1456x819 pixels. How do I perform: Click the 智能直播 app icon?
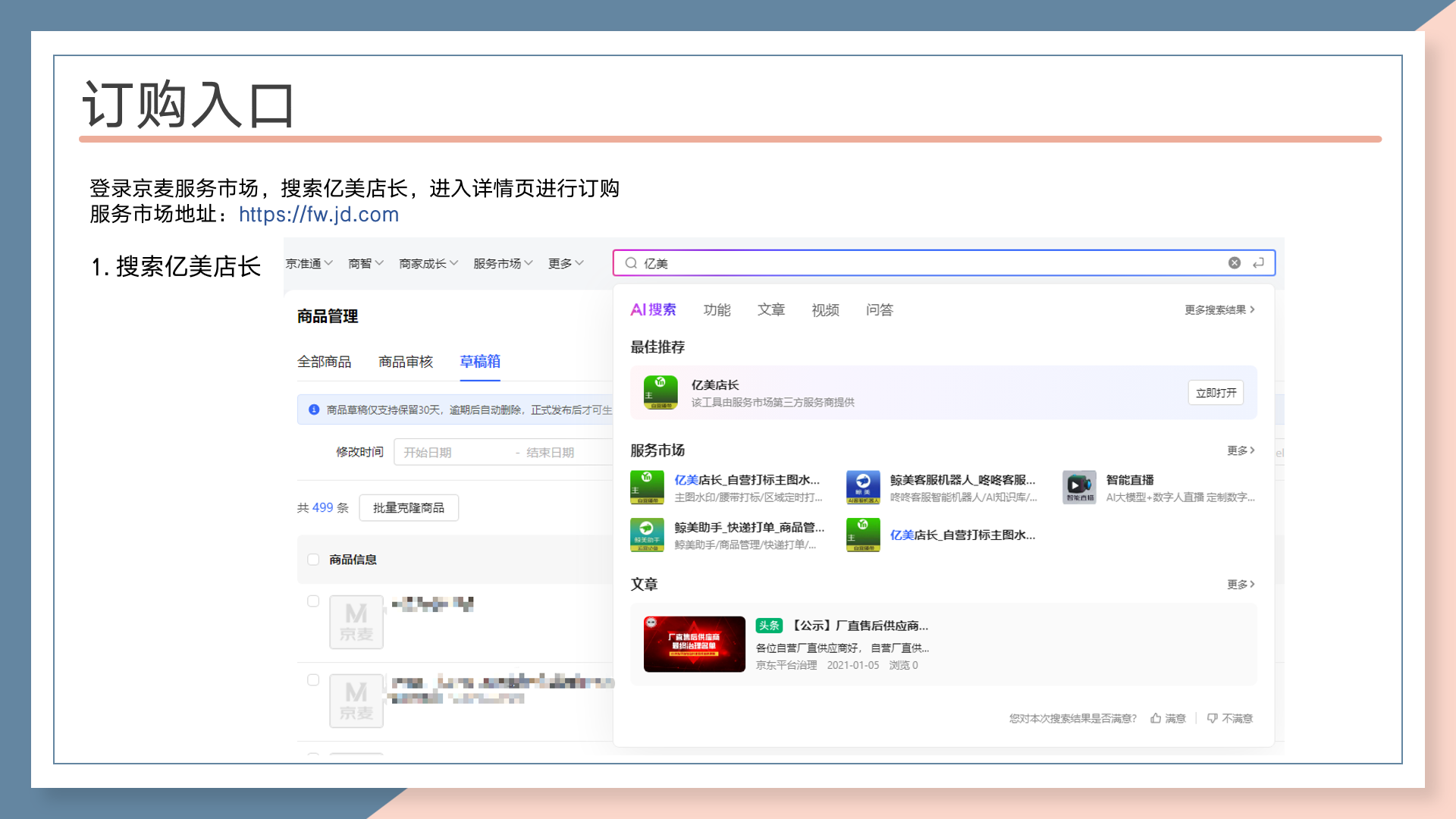[1078, 488]
